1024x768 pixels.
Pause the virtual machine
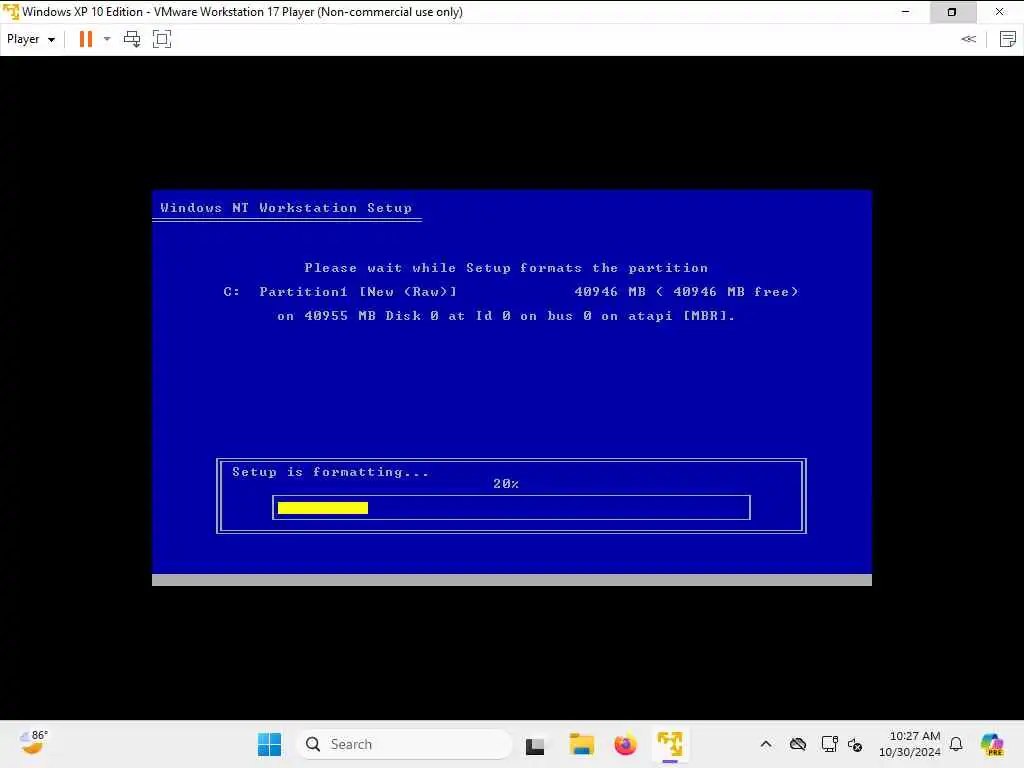coord(86,39)
